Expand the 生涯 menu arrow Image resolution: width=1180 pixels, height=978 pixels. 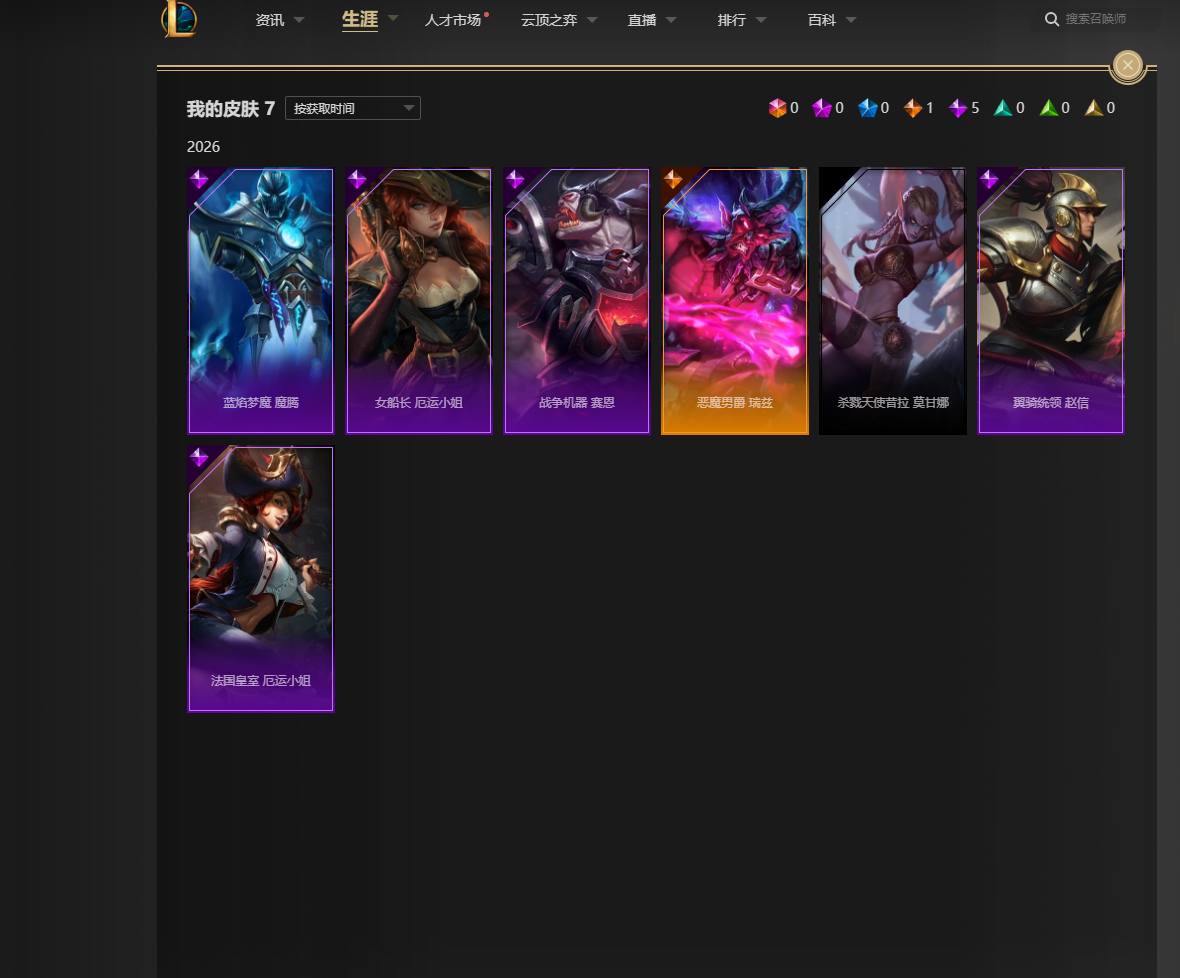click(393, 18)
